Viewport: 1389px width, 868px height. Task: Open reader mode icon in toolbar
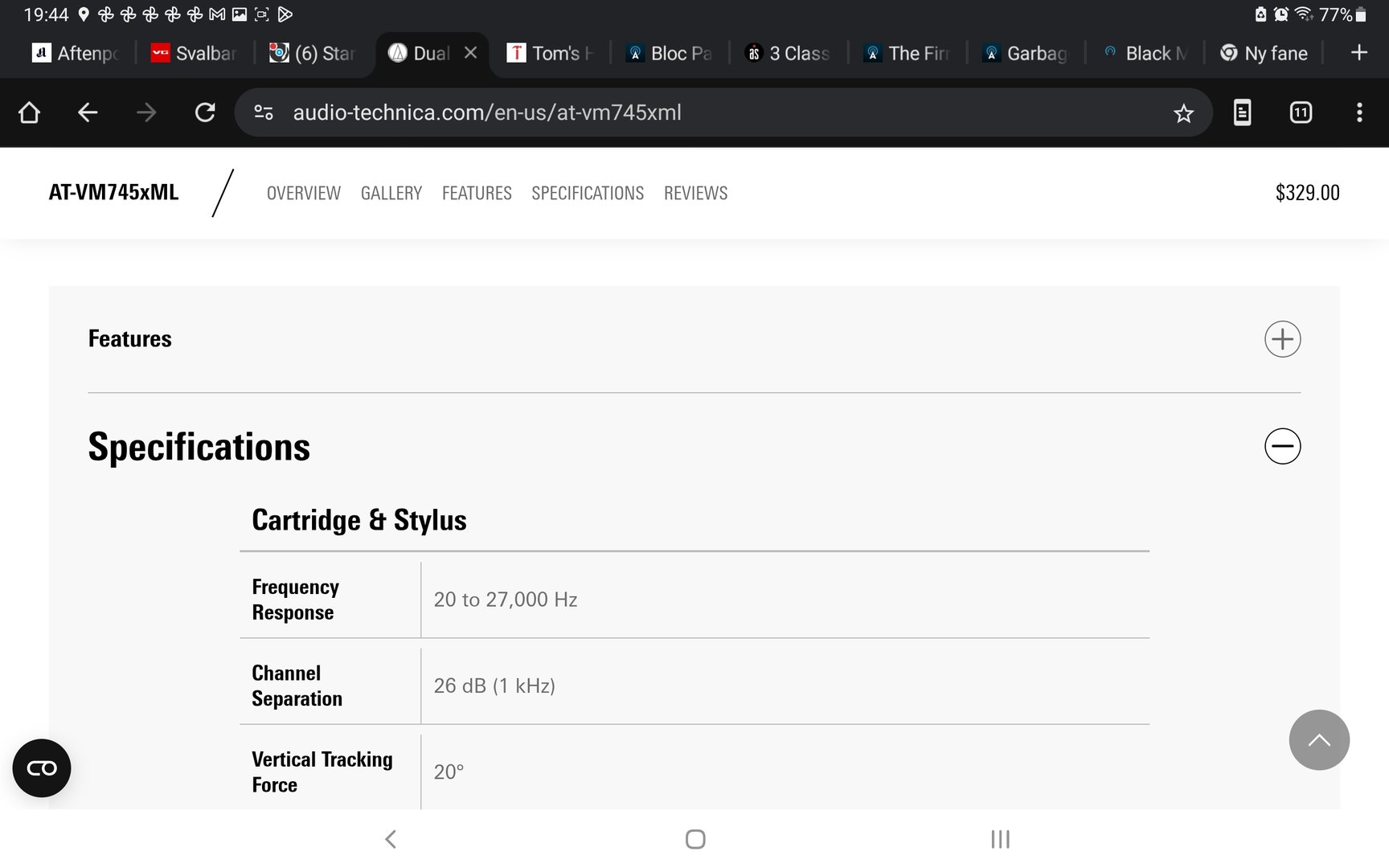pyautogui.click(x=1242, y=113)
